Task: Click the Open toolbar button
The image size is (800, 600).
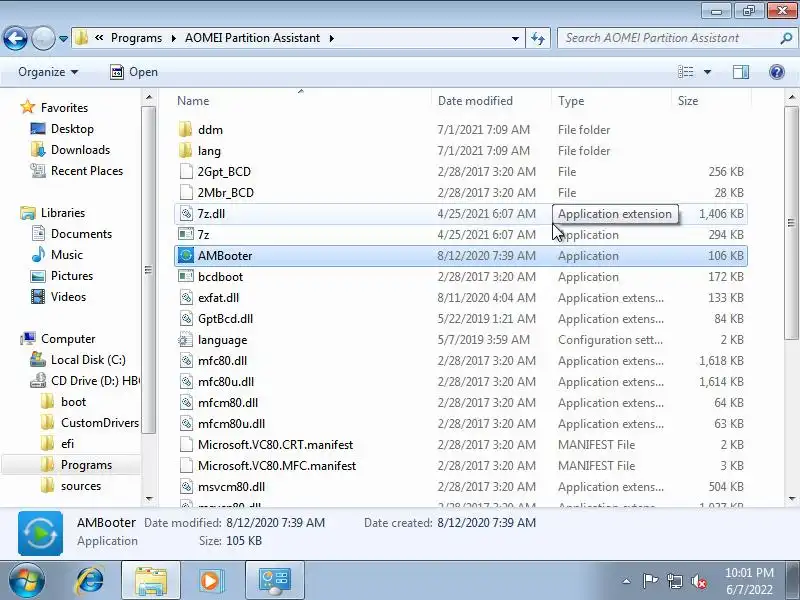Action: click(134, 72)
